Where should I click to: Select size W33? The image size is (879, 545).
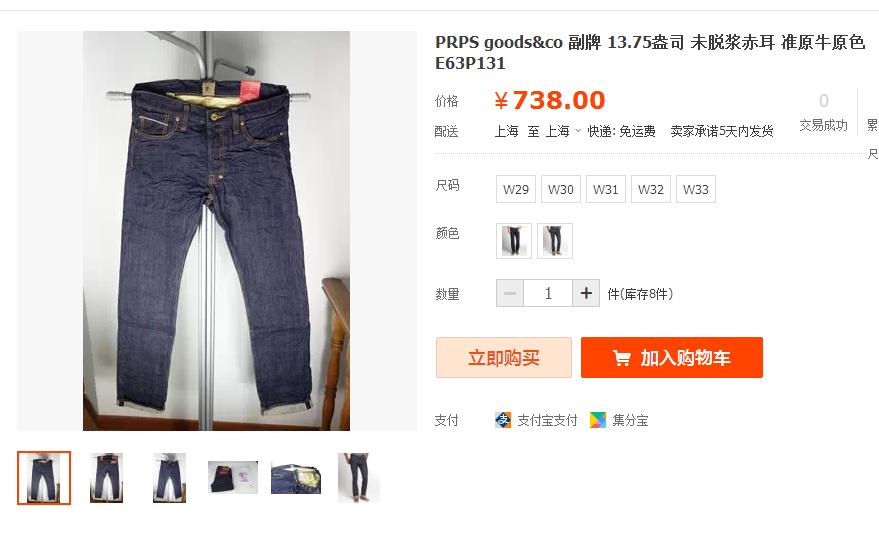[x=696, y=189]
